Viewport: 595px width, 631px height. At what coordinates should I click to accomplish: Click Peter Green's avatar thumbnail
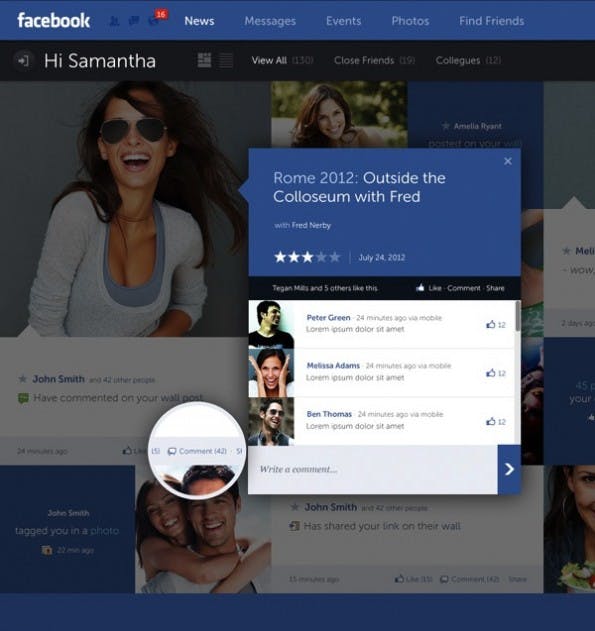click(271, 324)
